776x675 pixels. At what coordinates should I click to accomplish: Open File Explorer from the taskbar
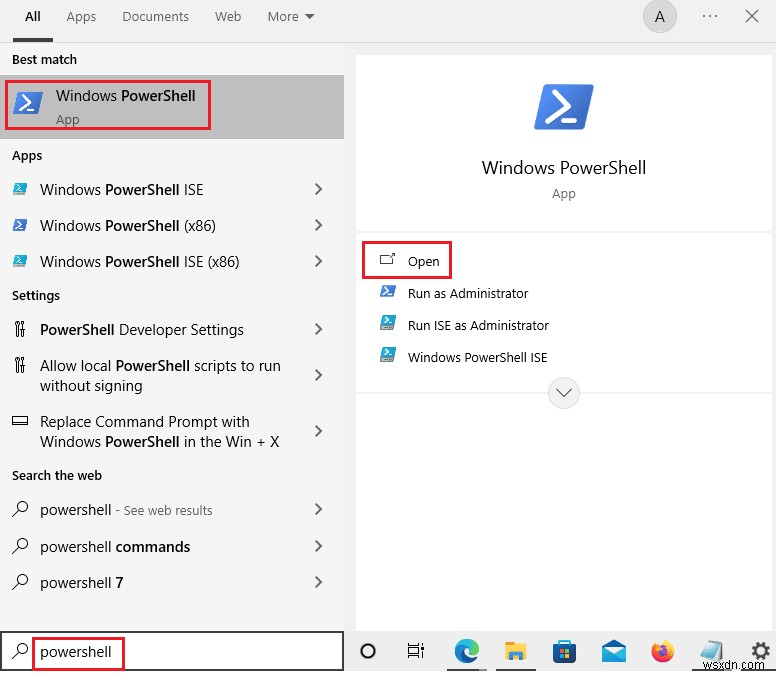515,652
